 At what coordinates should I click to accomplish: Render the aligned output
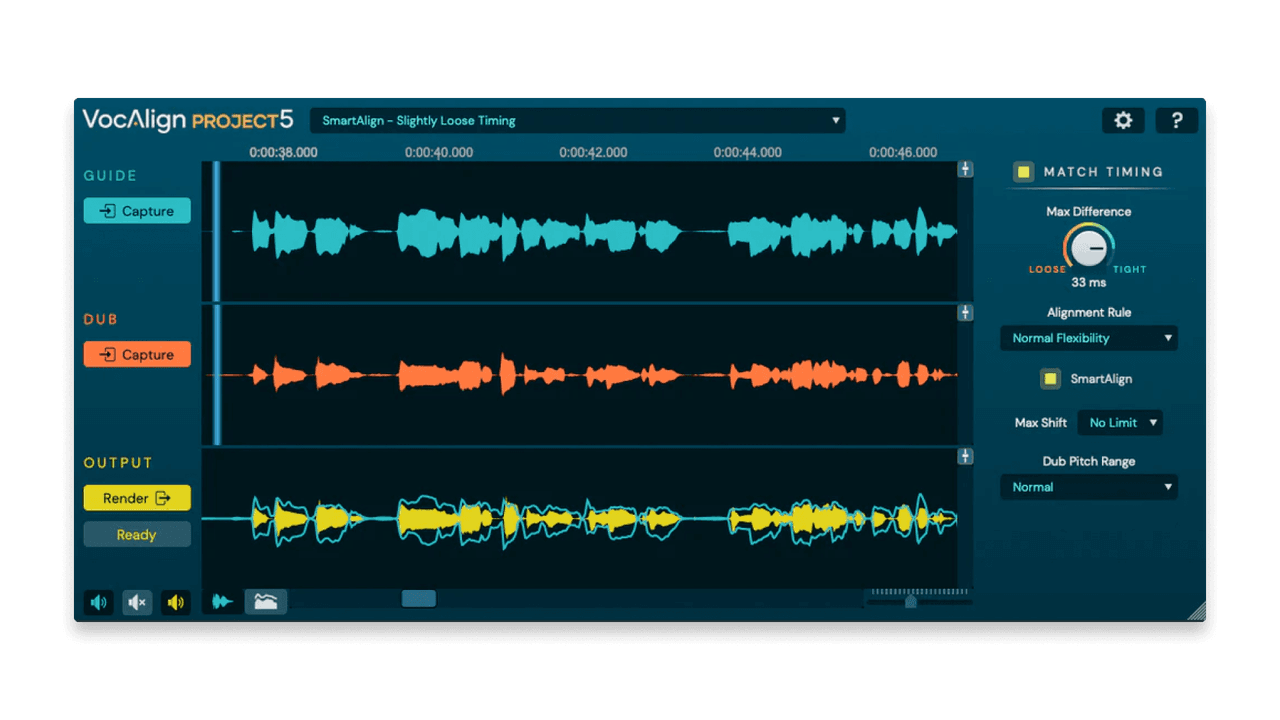(x=137, y=498)
